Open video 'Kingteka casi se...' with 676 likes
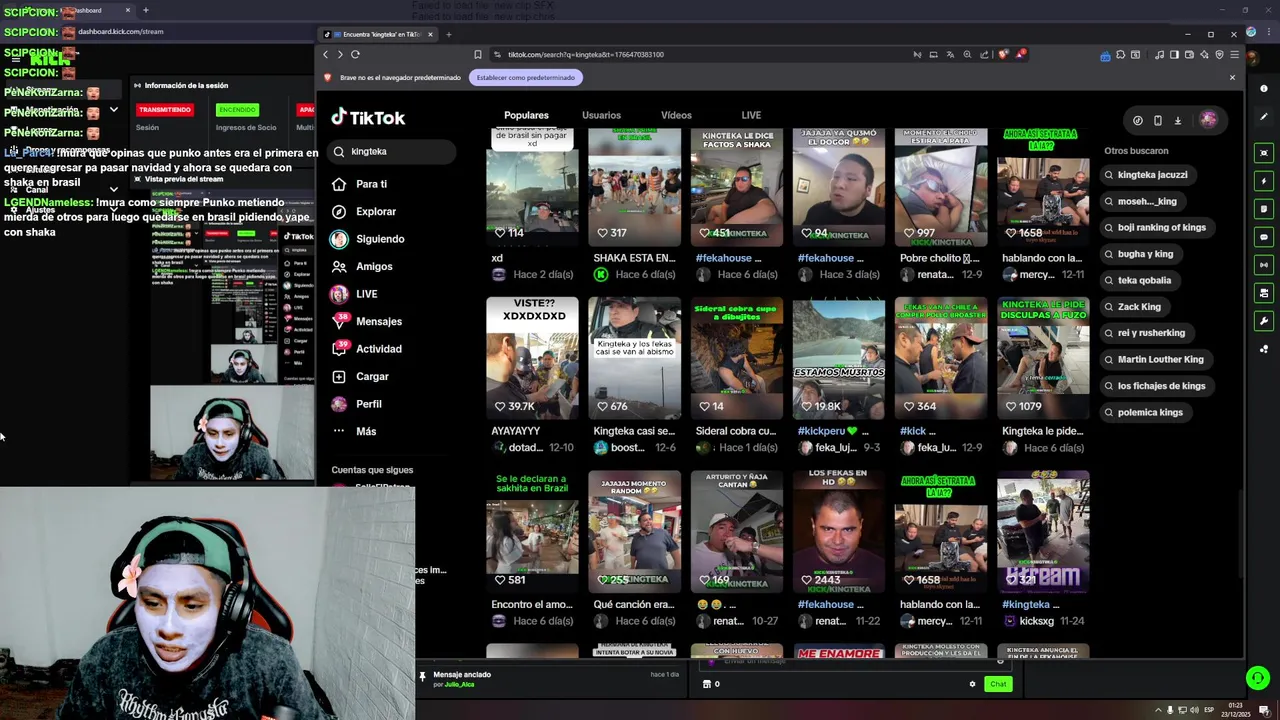 click(x=634, y=357)
